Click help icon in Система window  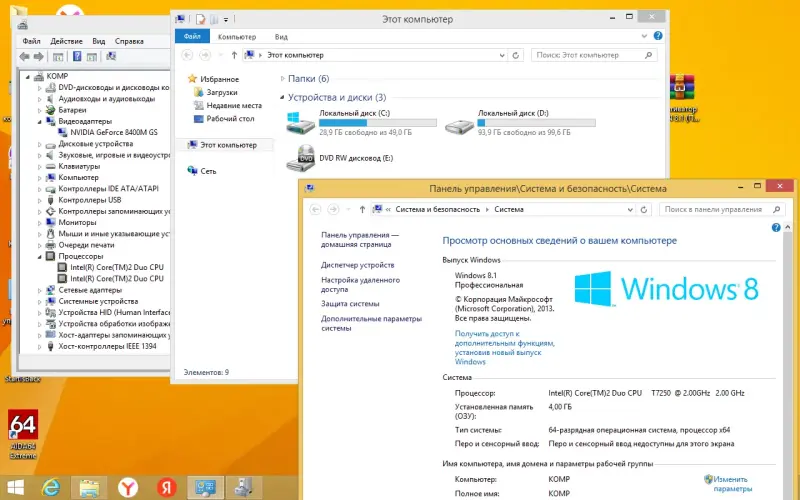[776, 228]
